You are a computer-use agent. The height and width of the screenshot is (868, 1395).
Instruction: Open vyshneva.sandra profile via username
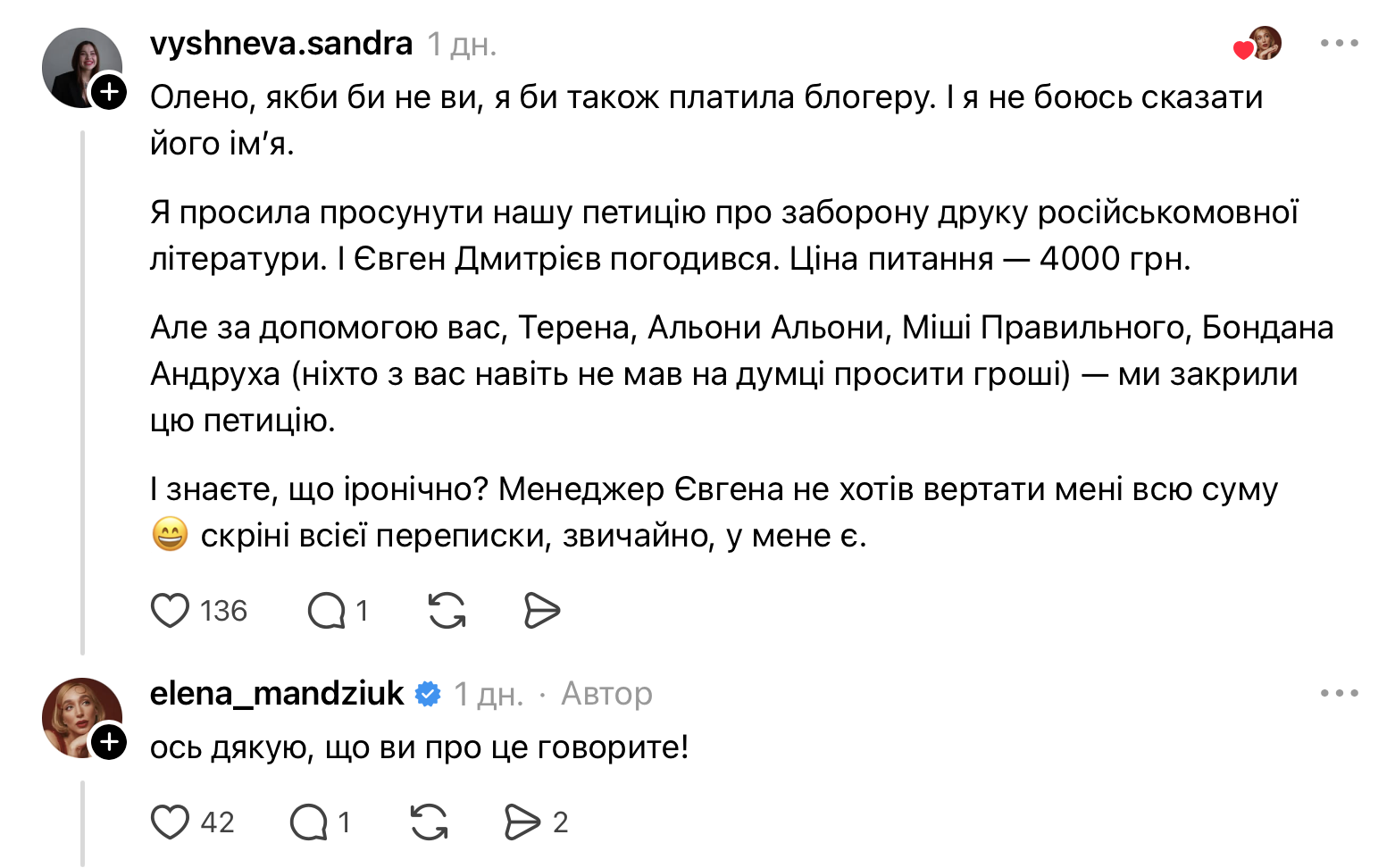[x=281, y=43]
